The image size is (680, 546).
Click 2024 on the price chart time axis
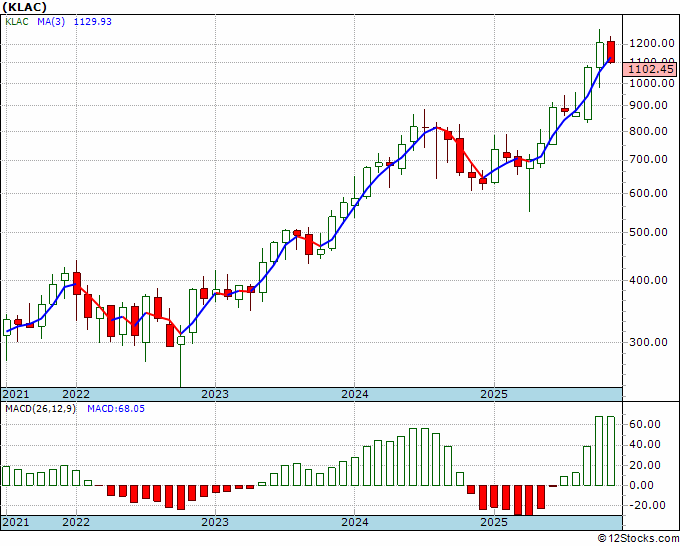(355, 394)
